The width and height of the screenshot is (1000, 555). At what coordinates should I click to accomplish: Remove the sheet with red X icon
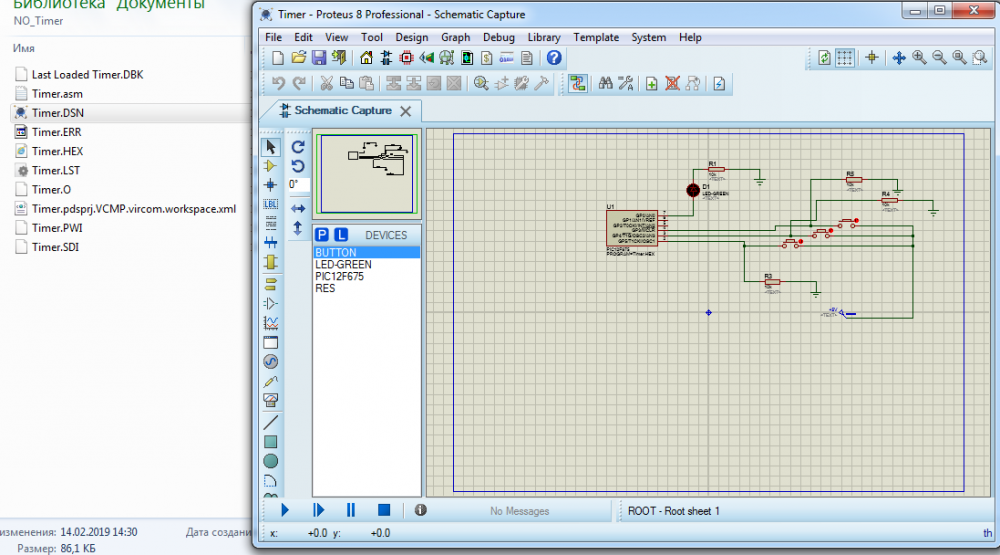coord(672,84)
